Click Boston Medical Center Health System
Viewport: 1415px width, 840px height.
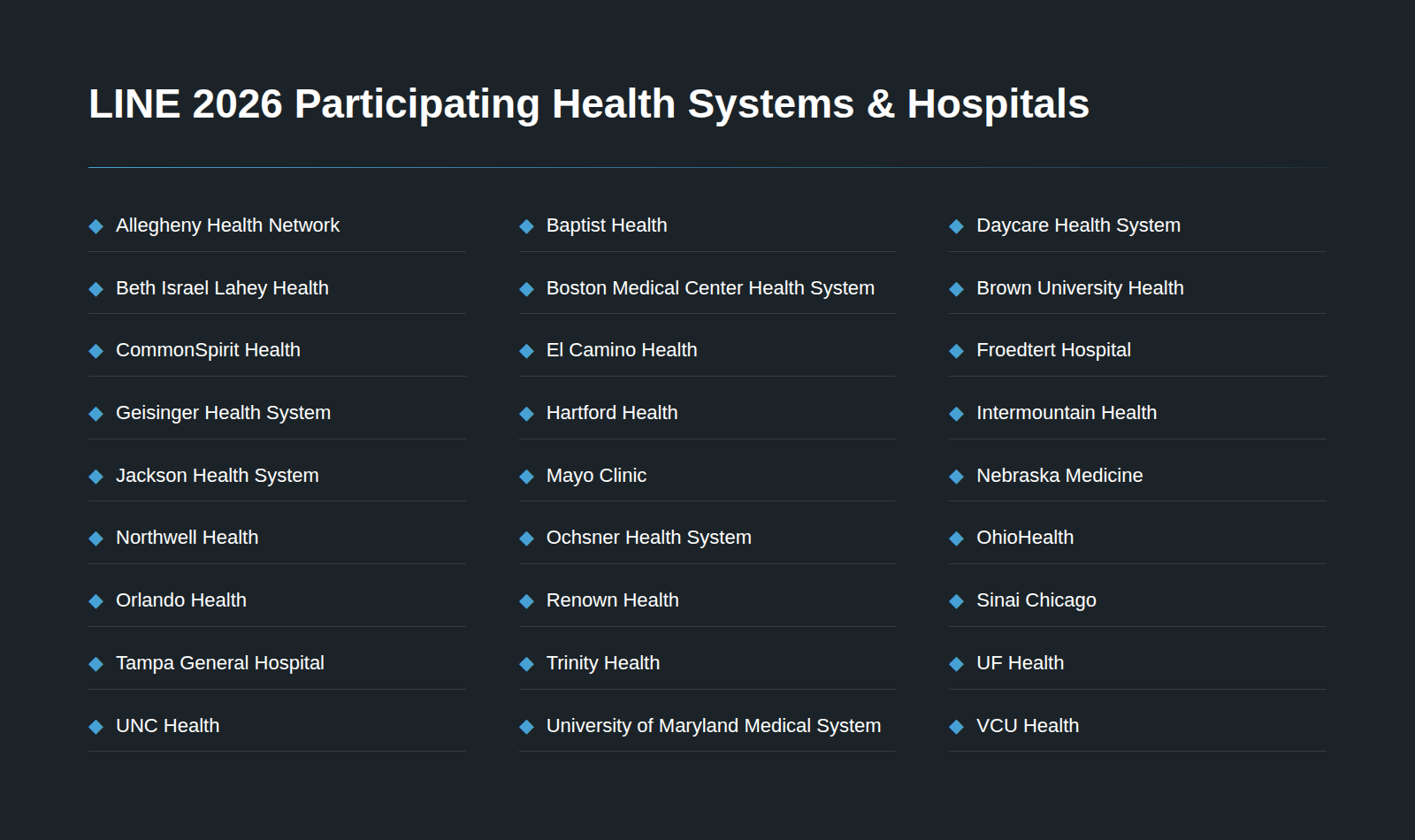pyautogui.click(x=707, y=288)
